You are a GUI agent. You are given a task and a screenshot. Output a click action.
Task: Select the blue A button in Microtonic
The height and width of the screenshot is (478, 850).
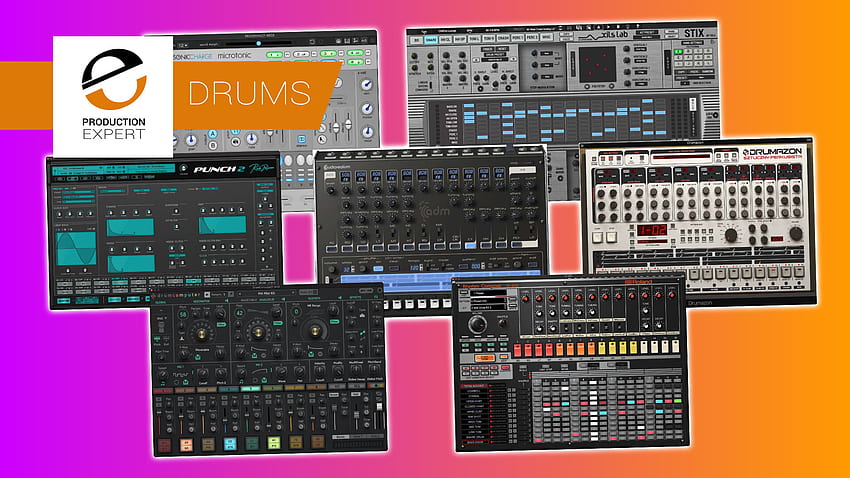pos(213,134)
